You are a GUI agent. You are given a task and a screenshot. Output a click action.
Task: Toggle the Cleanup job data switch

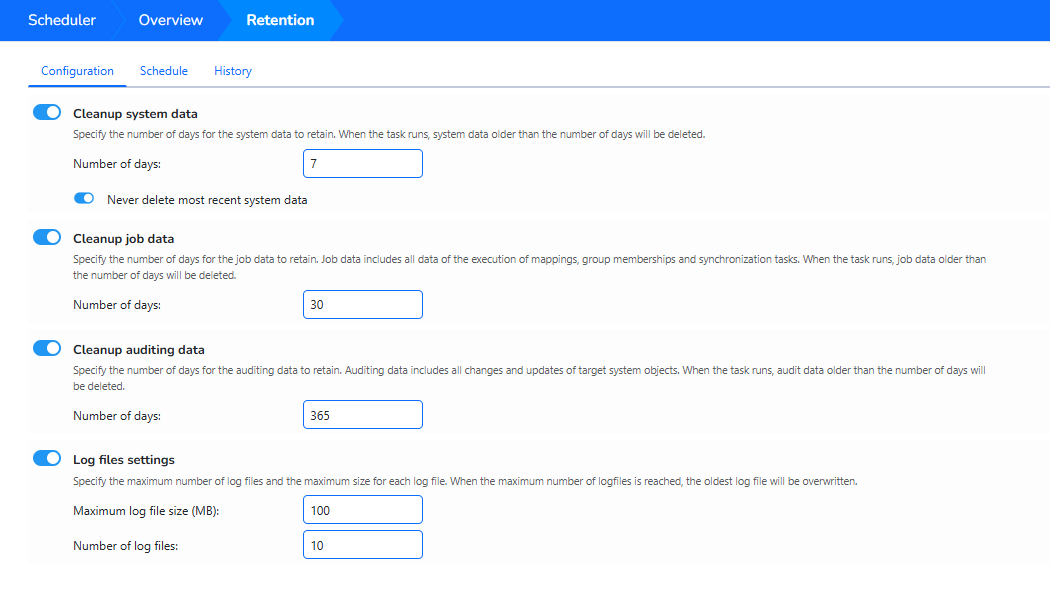[47, 237]
